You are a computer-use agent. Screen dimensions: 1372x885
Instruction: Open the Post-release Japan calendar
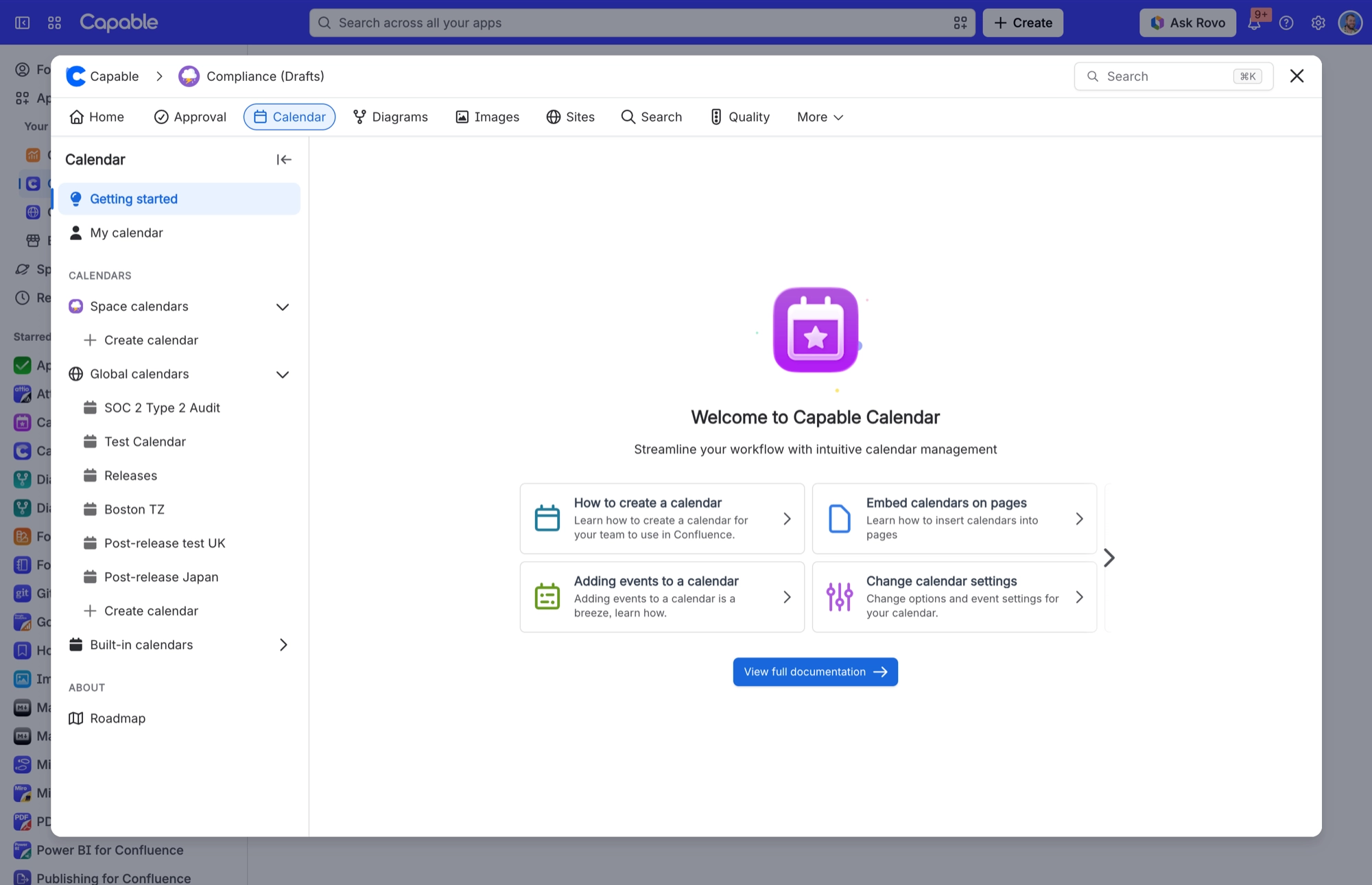click(x=179, y=578)
